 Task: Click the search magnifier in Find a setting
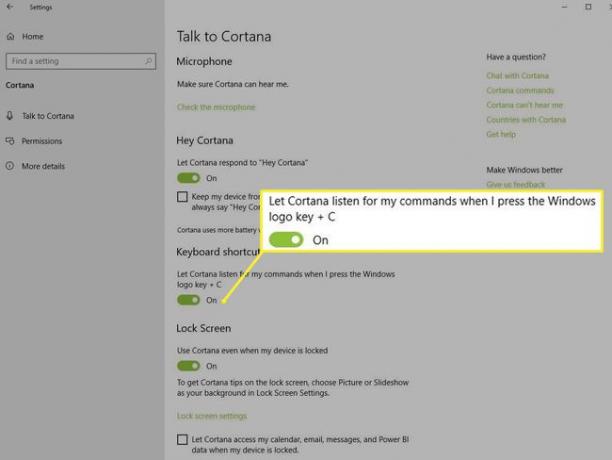(148, 61)
